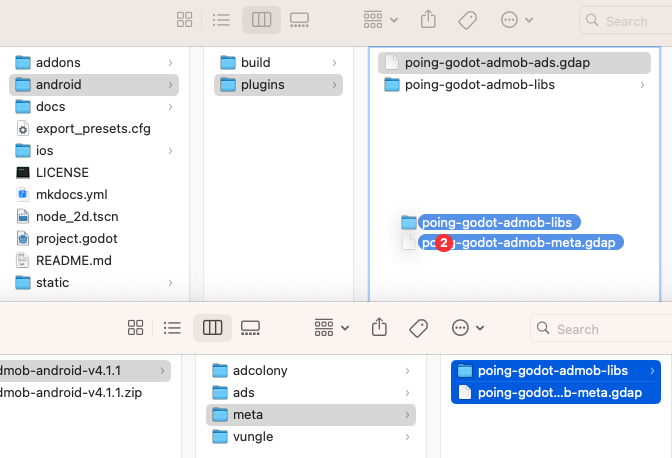Expand the vungle folder chevron

coord(407,437)
